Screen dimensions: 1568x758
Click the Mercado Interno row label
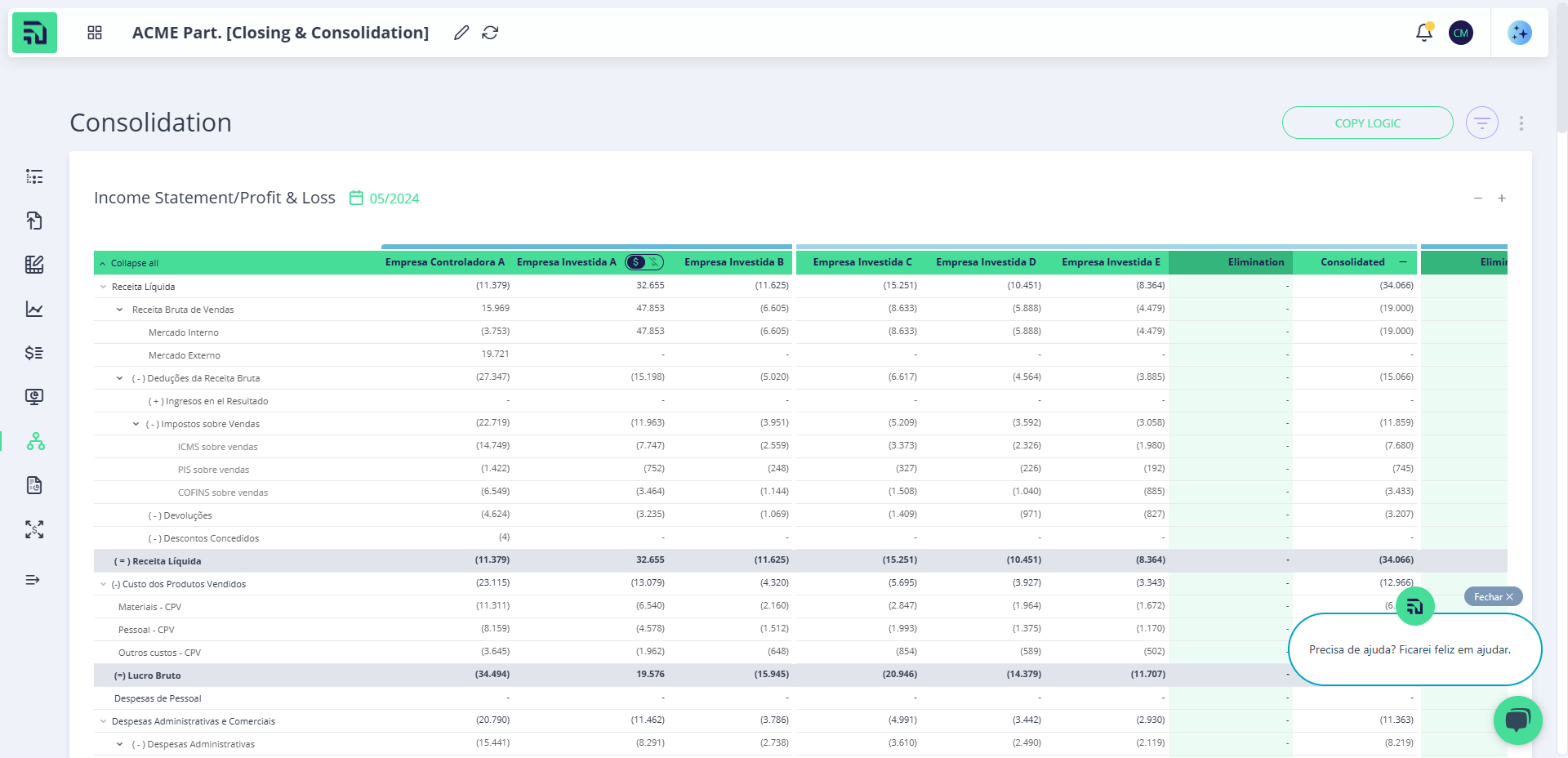[184, 332]
